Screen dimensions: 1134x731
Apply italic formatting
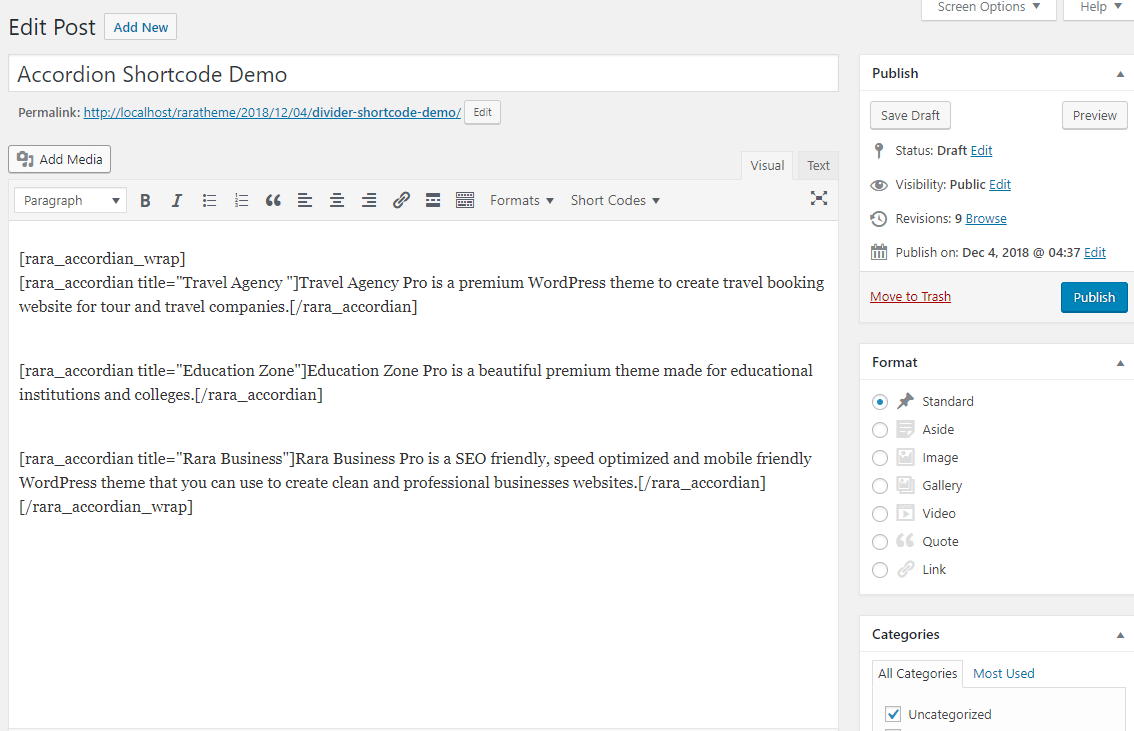click(x=177, y=200)
